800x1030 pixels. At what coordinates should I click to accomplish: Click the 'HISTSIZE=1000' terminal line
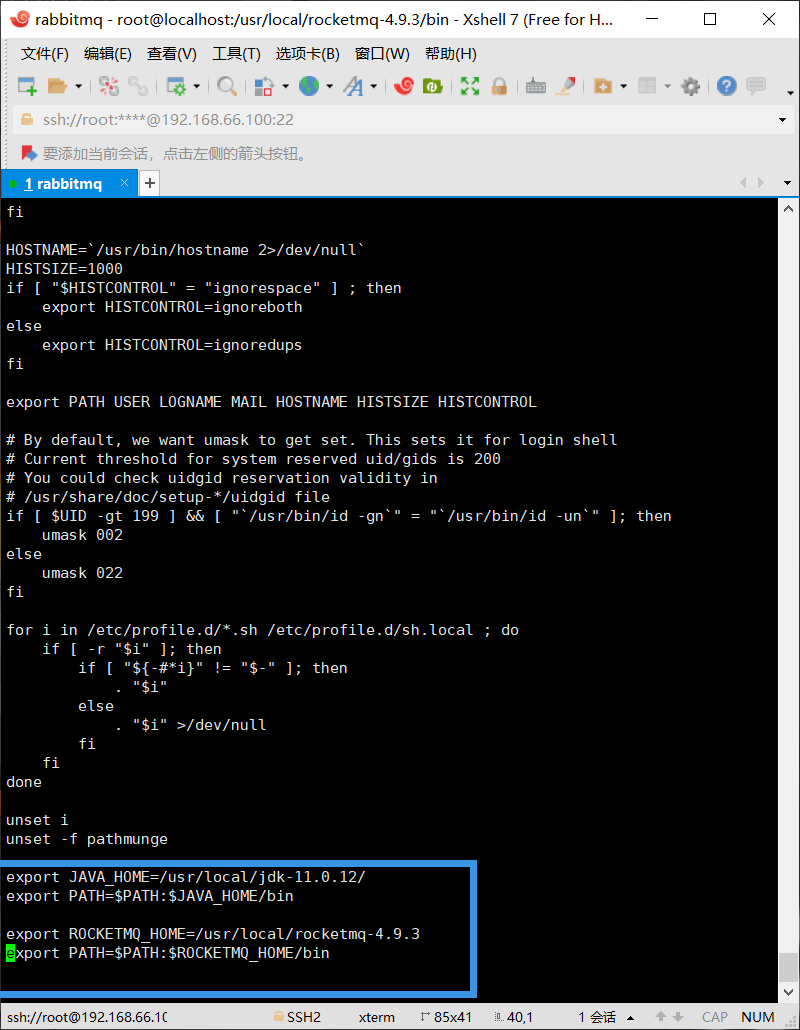pyautogui.click(x=64, y=269)
